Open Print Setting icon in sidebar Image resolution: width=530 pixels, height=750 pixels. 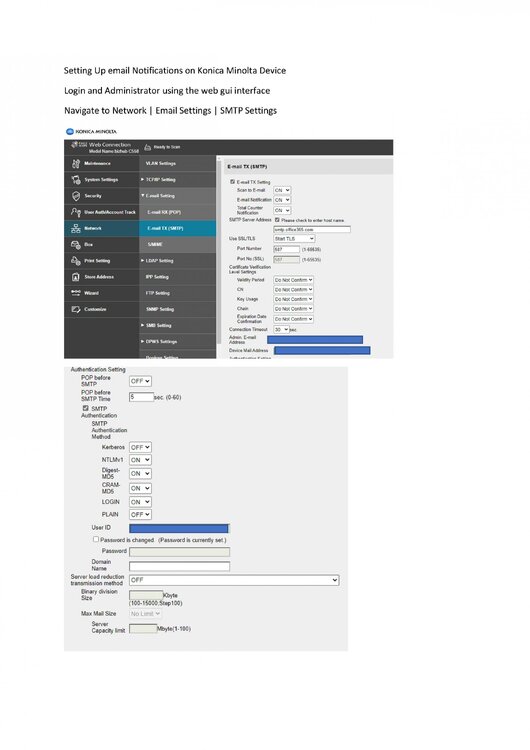(76, 261)
